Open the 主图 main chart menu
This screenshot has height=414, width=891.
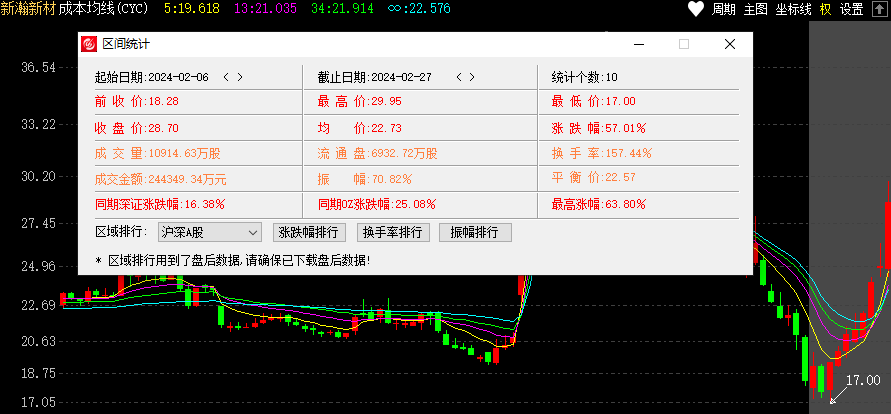point(755,9)
